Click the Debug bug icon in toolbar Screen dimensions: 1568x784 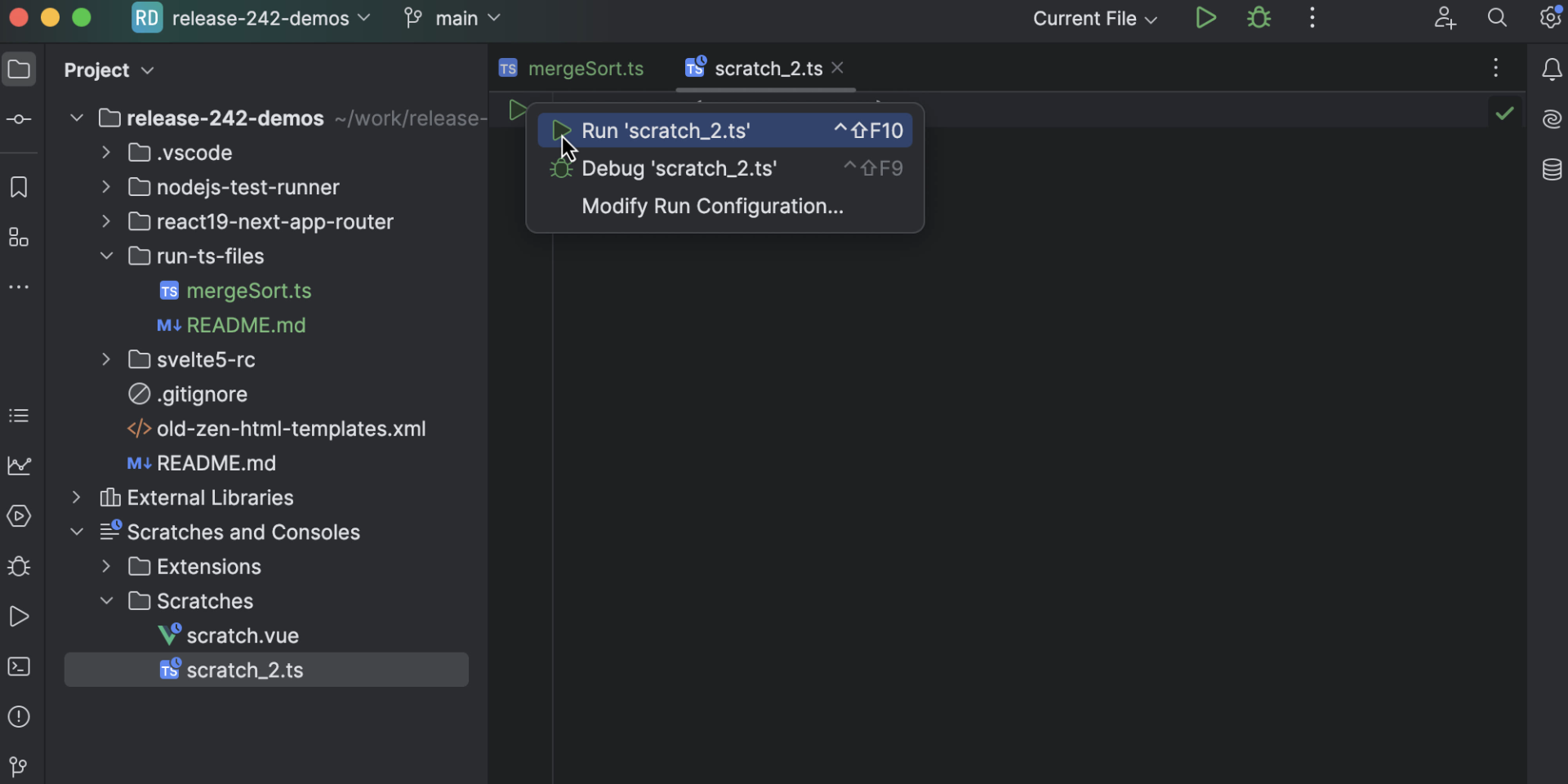pos(1259,18)
